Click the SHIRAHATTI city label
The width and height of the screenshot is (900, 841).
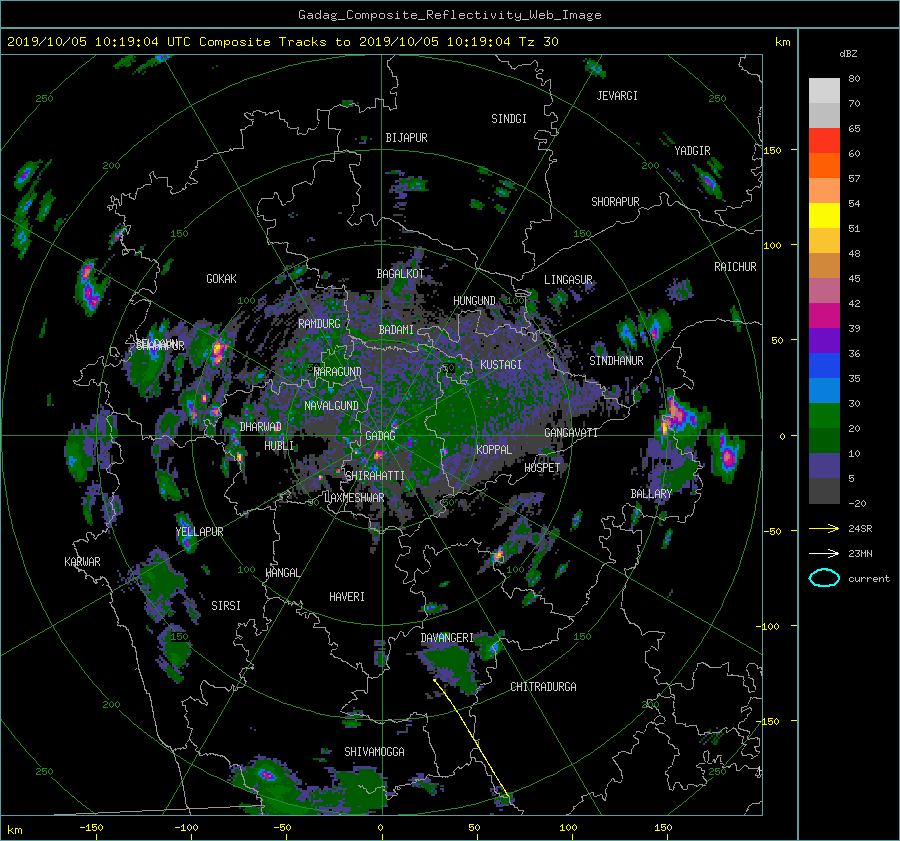click(x=374, y=476)
